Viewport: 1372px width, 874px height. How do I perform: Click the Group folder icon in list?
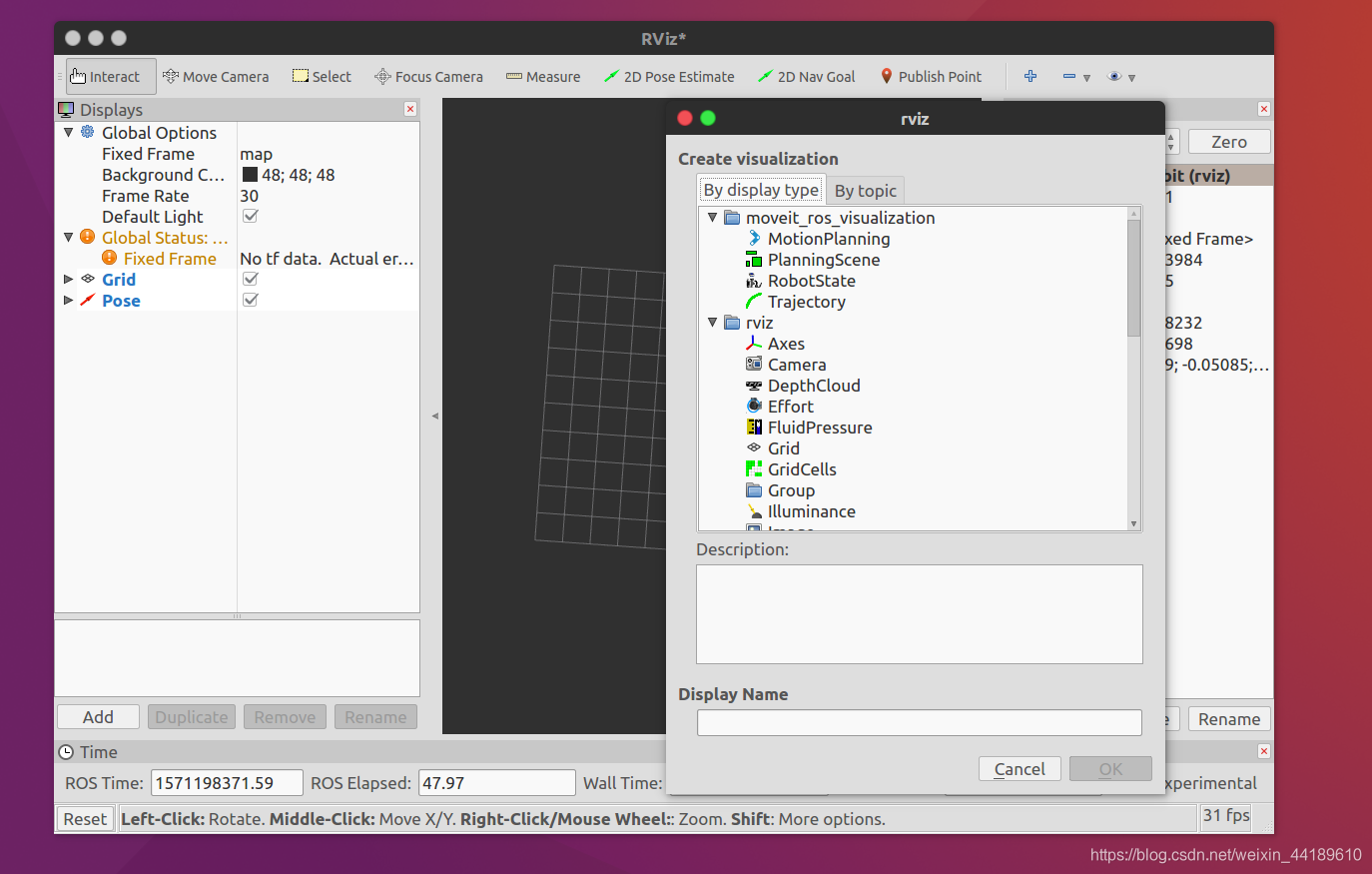tap(754, 490)
